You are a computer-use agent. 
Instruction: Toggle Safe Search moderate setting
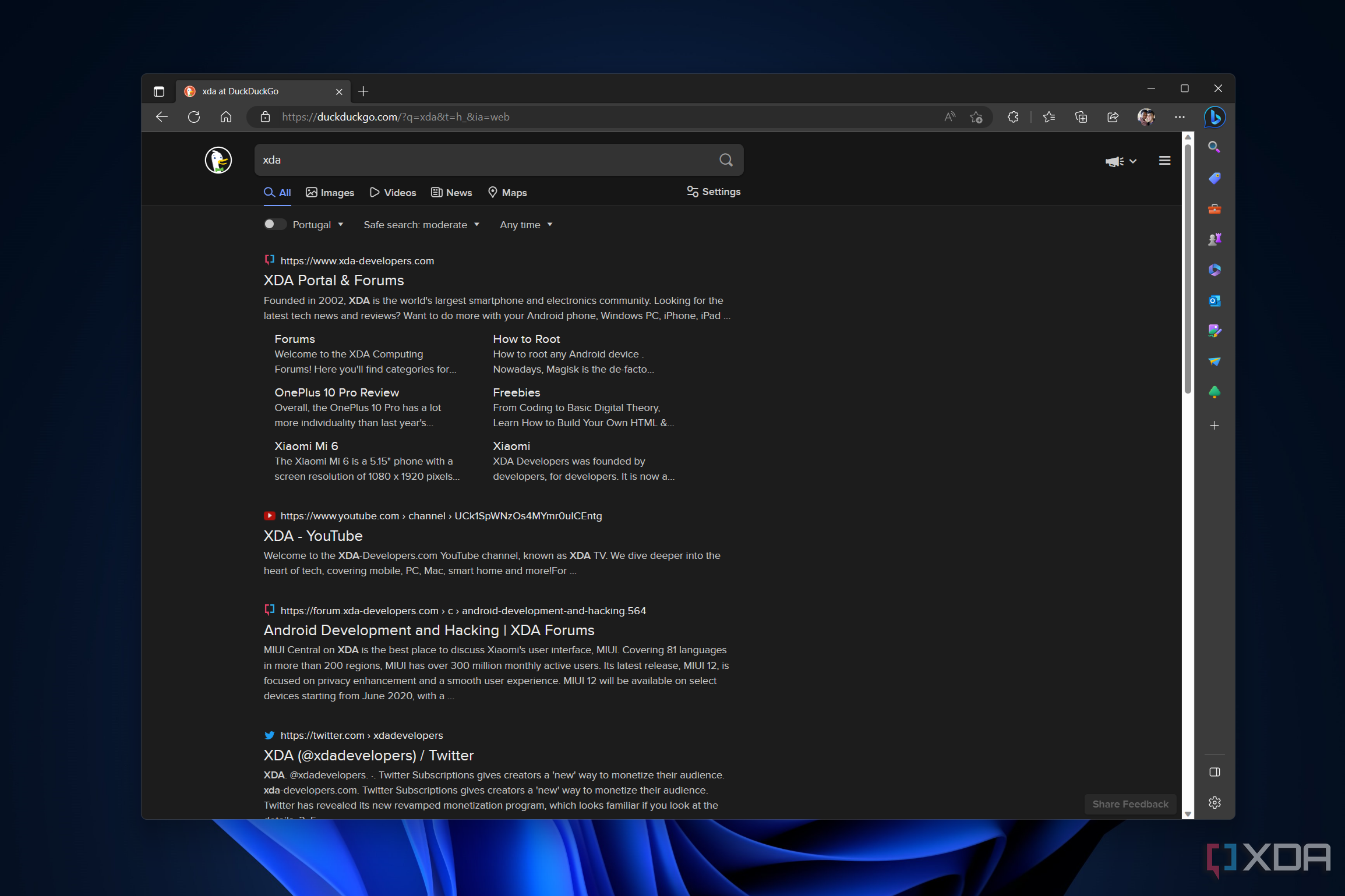tap(420, 224)
